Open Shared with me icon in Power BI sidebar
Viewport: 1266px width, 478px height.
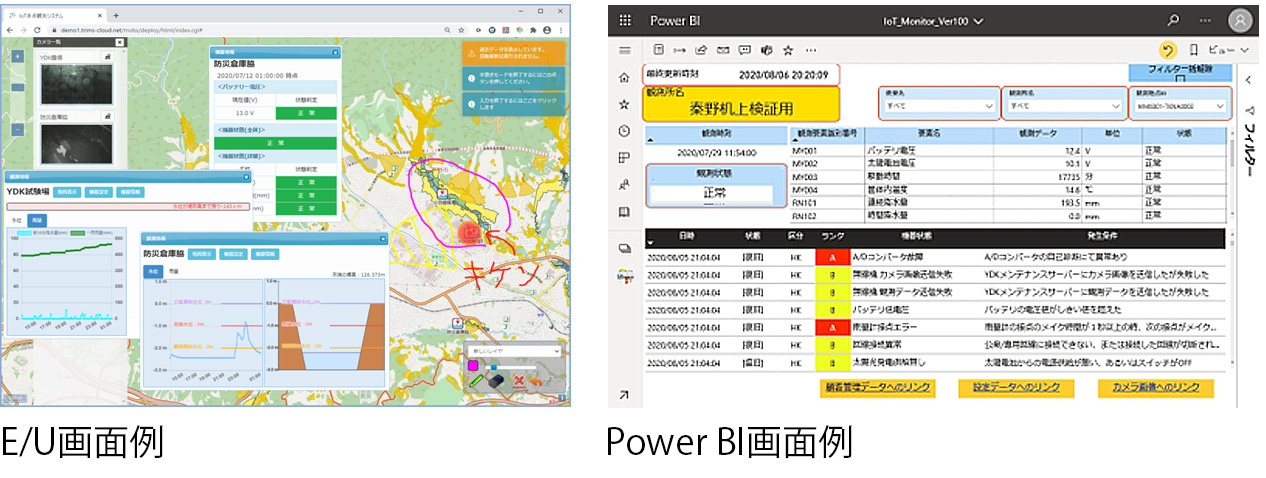point(625,185)
